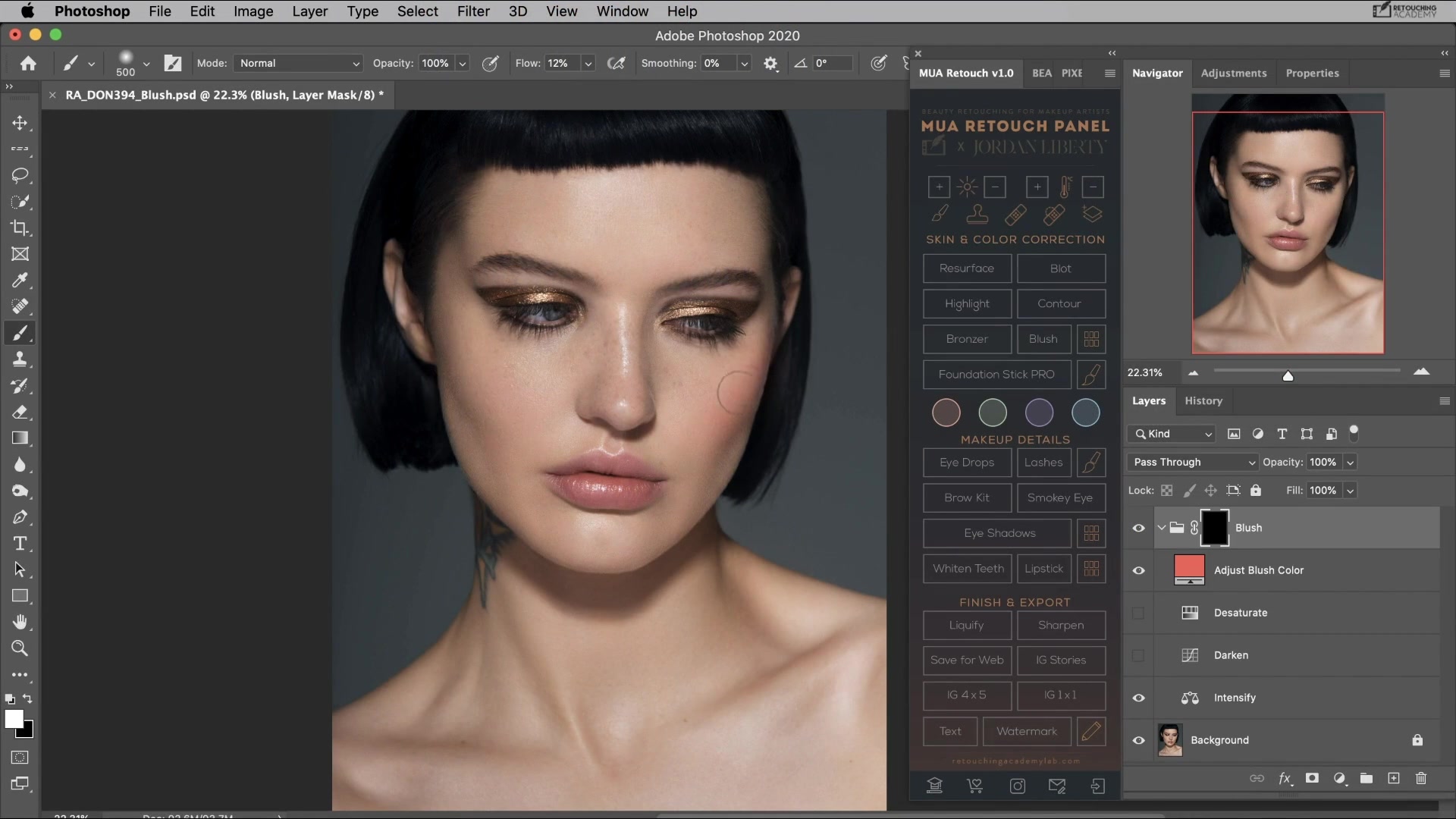
Task: Select the Crop tool
Action: click(x=20, y=227)
